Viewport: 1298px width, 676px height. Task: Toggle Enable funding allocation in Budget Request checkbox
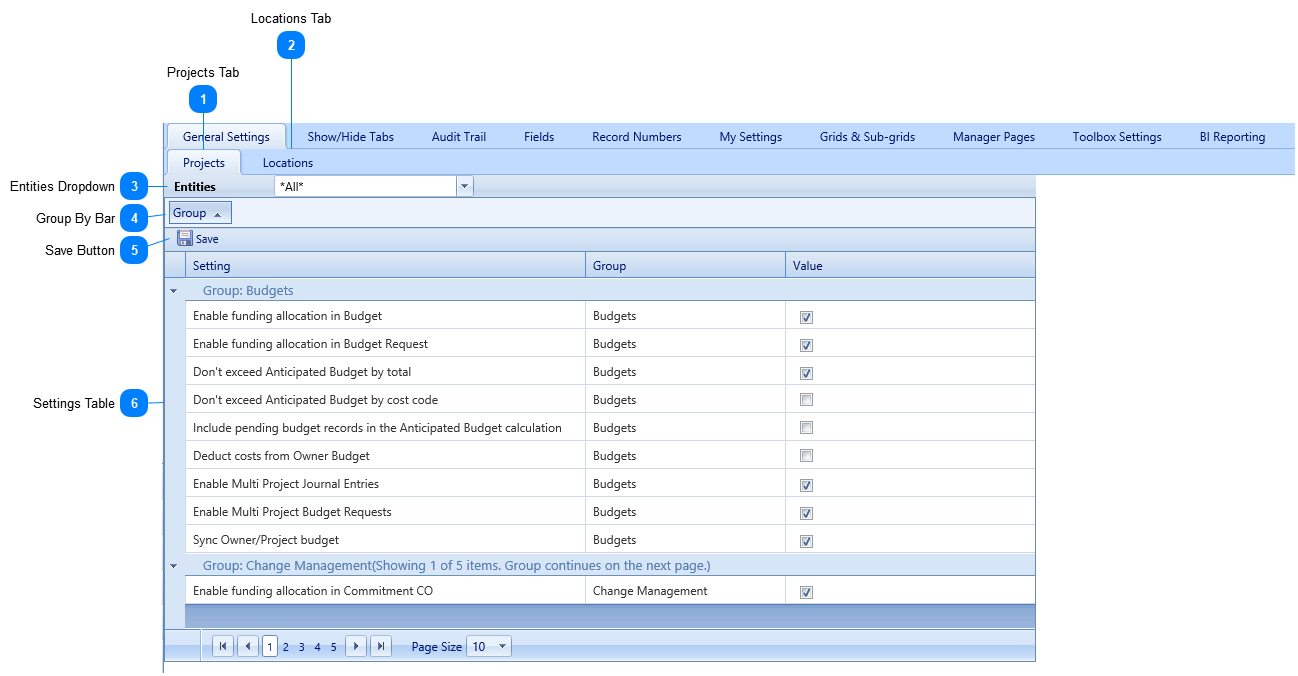coord(807,345)
